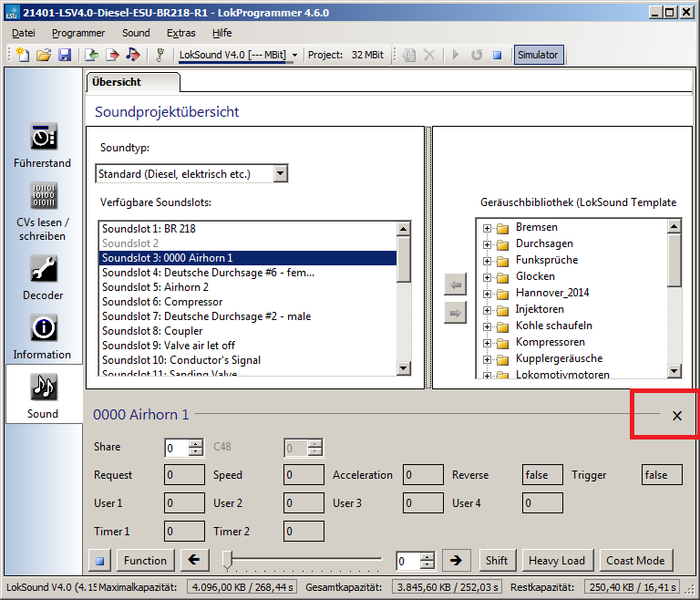700x600 pixels.
Task: Open LokSound V4.0 decoder type dropdown
Action: pyautogui.click(x=295, y=55)
